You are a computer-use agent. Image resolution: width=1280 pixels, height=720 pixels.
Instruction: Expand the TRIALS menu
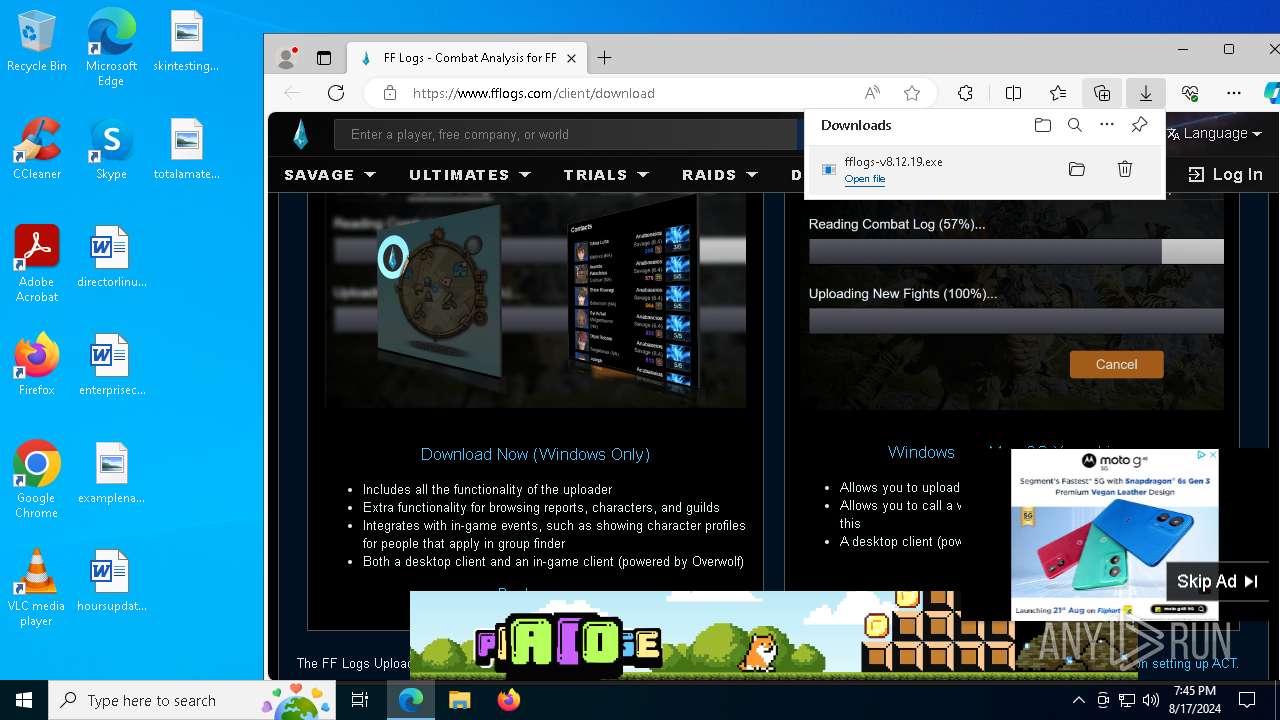[606, 174]
